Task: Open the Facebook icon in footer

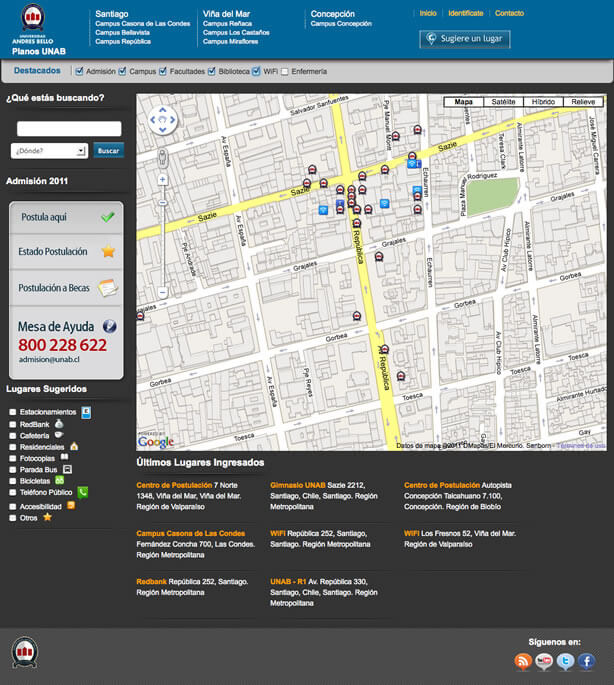Action: pyautogui.click(x=586, y=661)
